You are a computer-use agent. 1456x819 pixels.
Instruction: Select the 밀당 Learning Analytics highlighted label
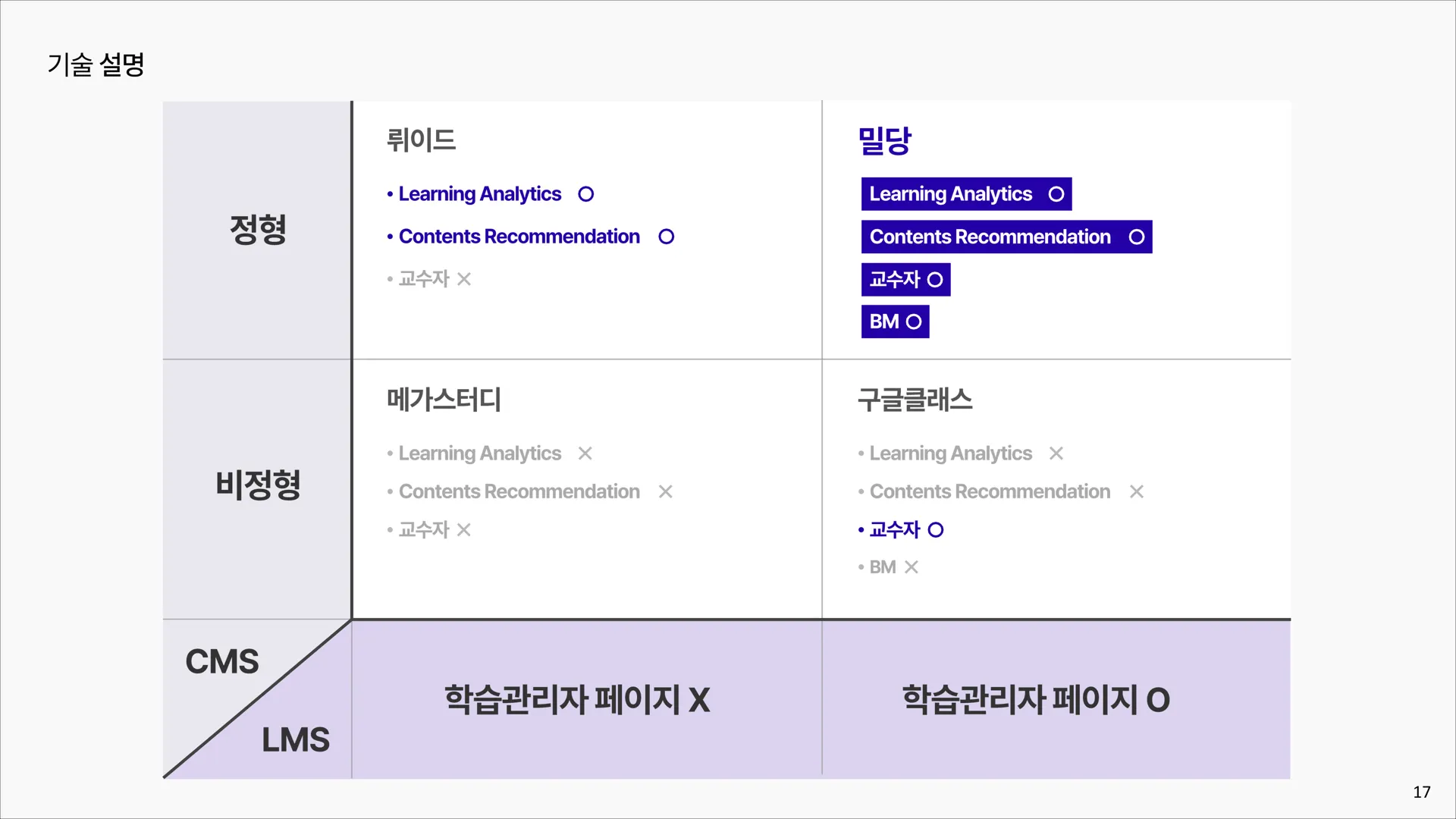point(965,194)
